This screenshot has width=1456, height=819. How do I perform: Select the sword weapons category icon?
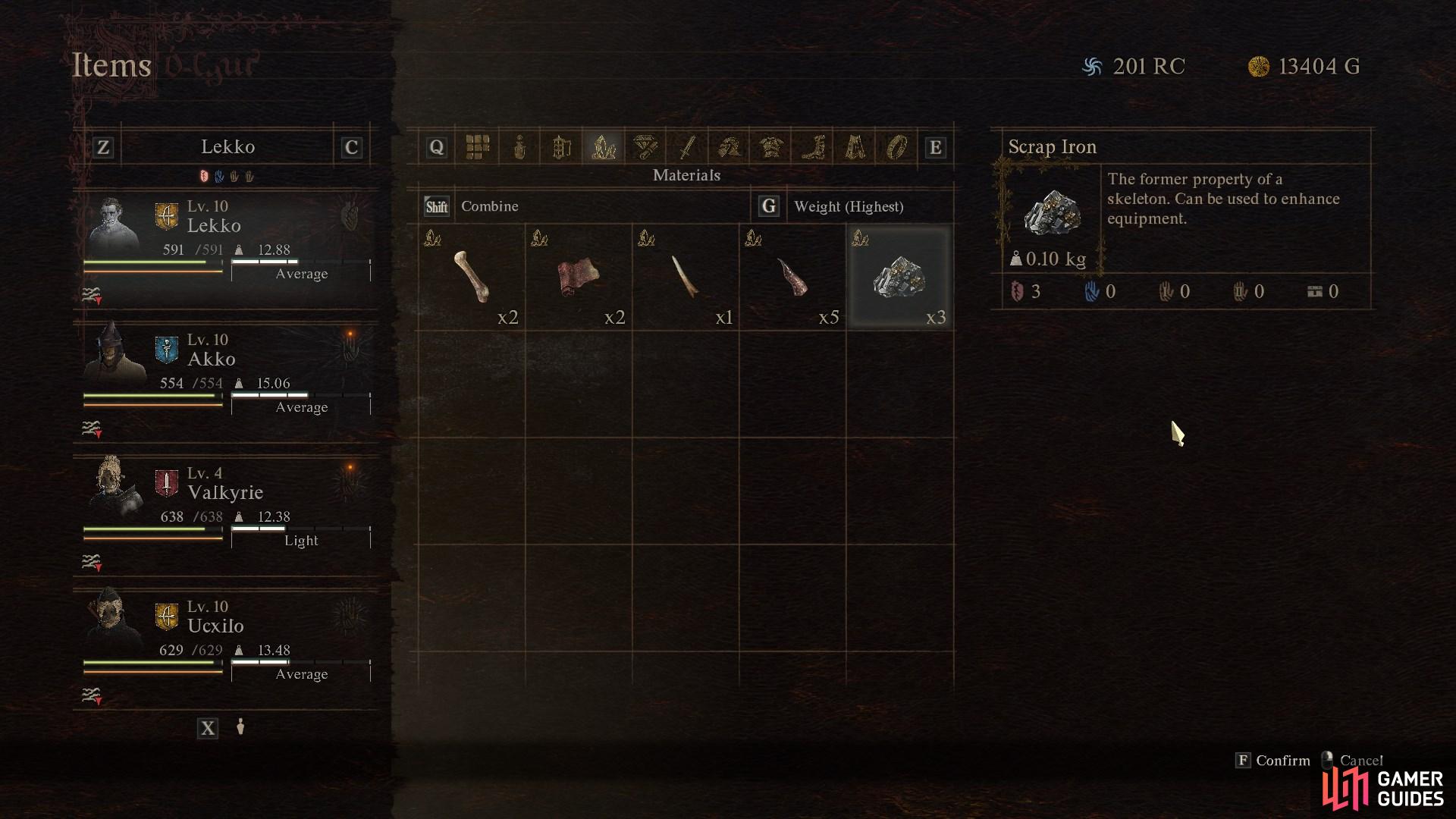687,147
